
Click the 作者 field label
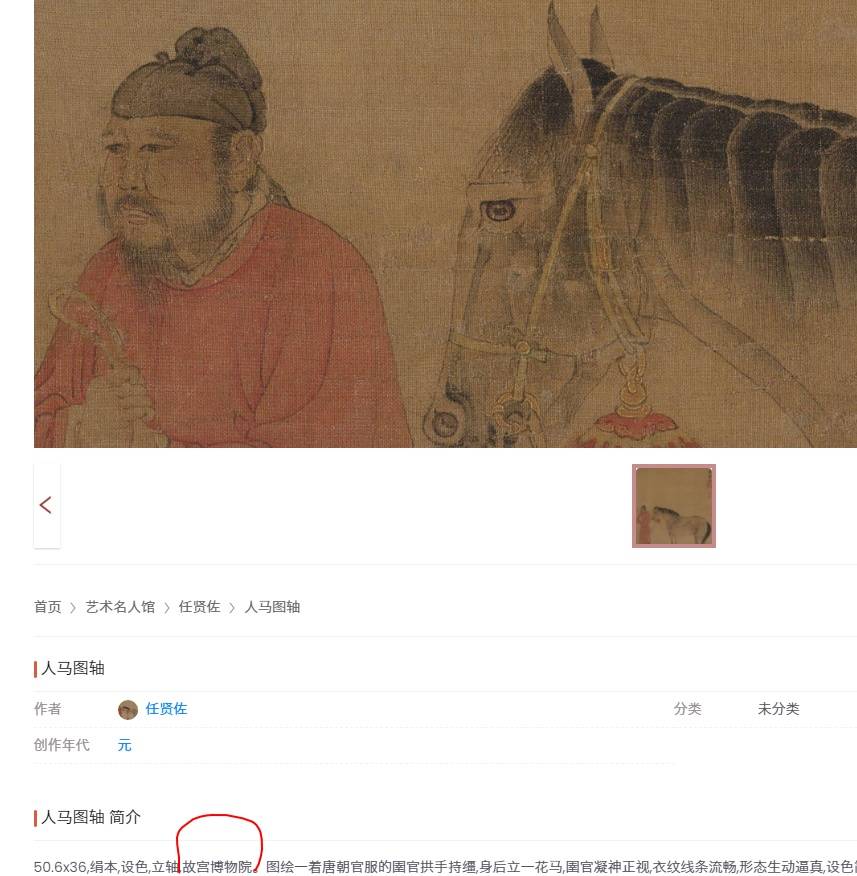click(x=47, y=709)
